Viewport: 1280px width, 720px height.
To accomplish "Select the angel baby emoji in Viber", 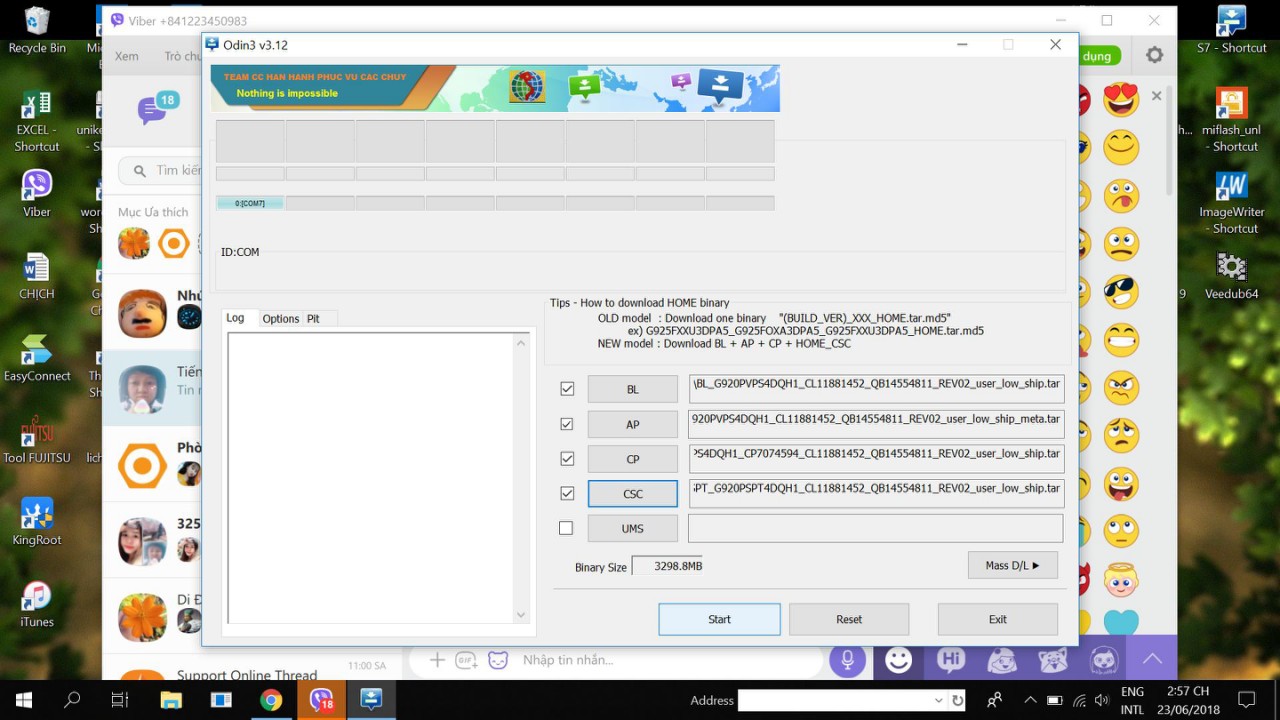I will (x=1121, y=580).
